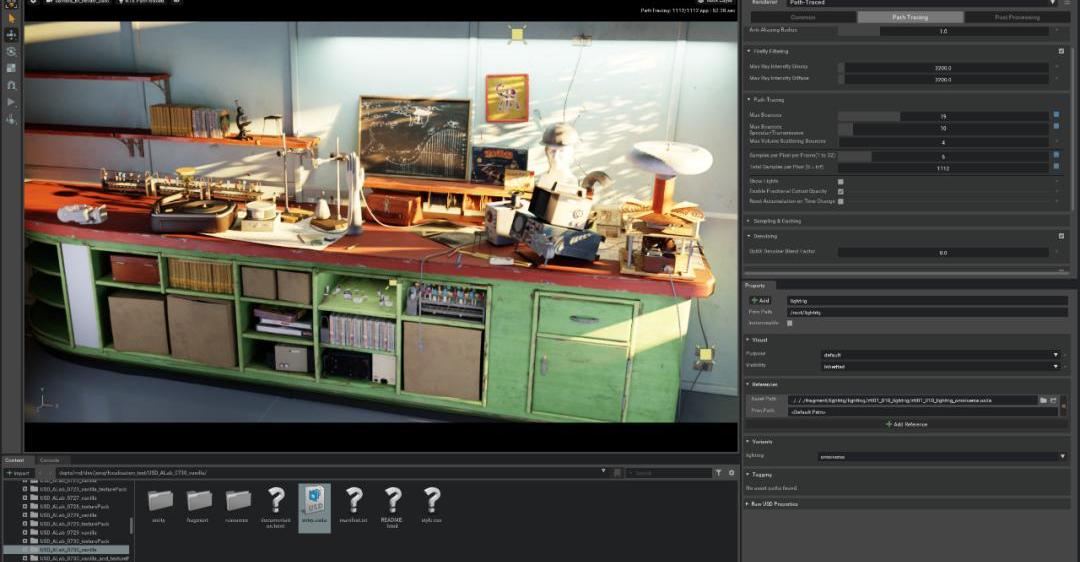Activate the snap magnet tool
The width and height of the screenshot is (1080, 562).
(11, 85)
